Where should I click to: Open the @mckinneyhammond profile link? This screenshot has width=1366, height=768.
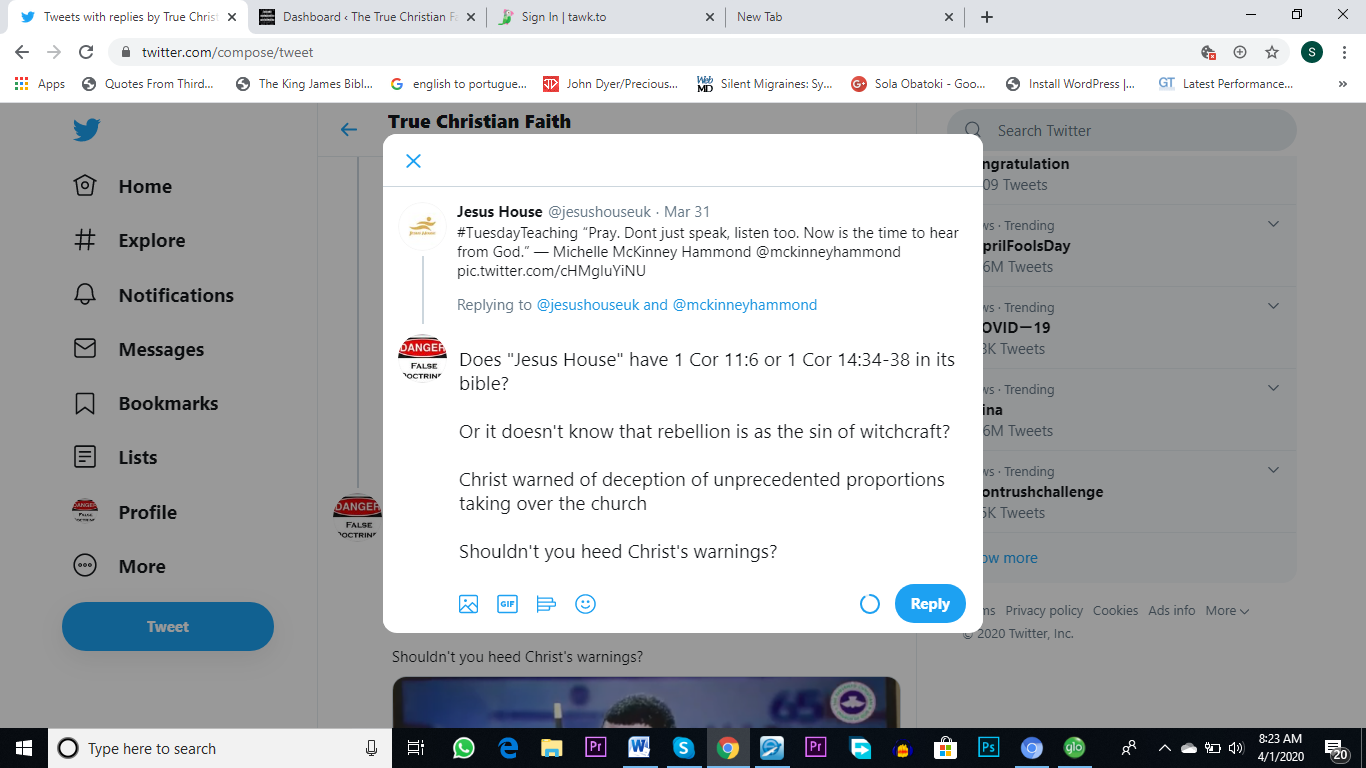[x=745, y=305]
